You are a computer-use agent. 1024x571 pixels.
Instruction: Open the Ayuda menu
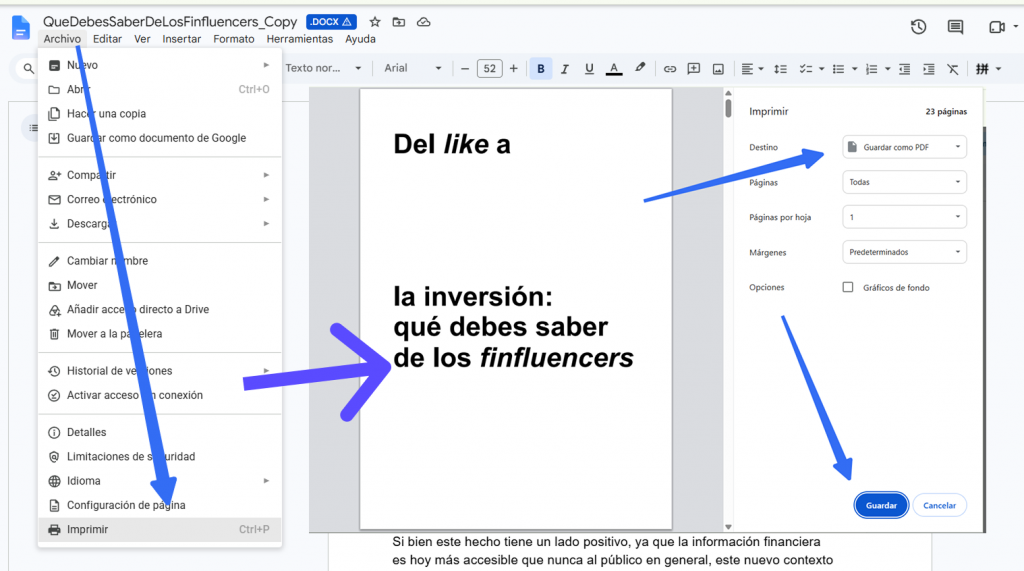[x=360, y=39]
